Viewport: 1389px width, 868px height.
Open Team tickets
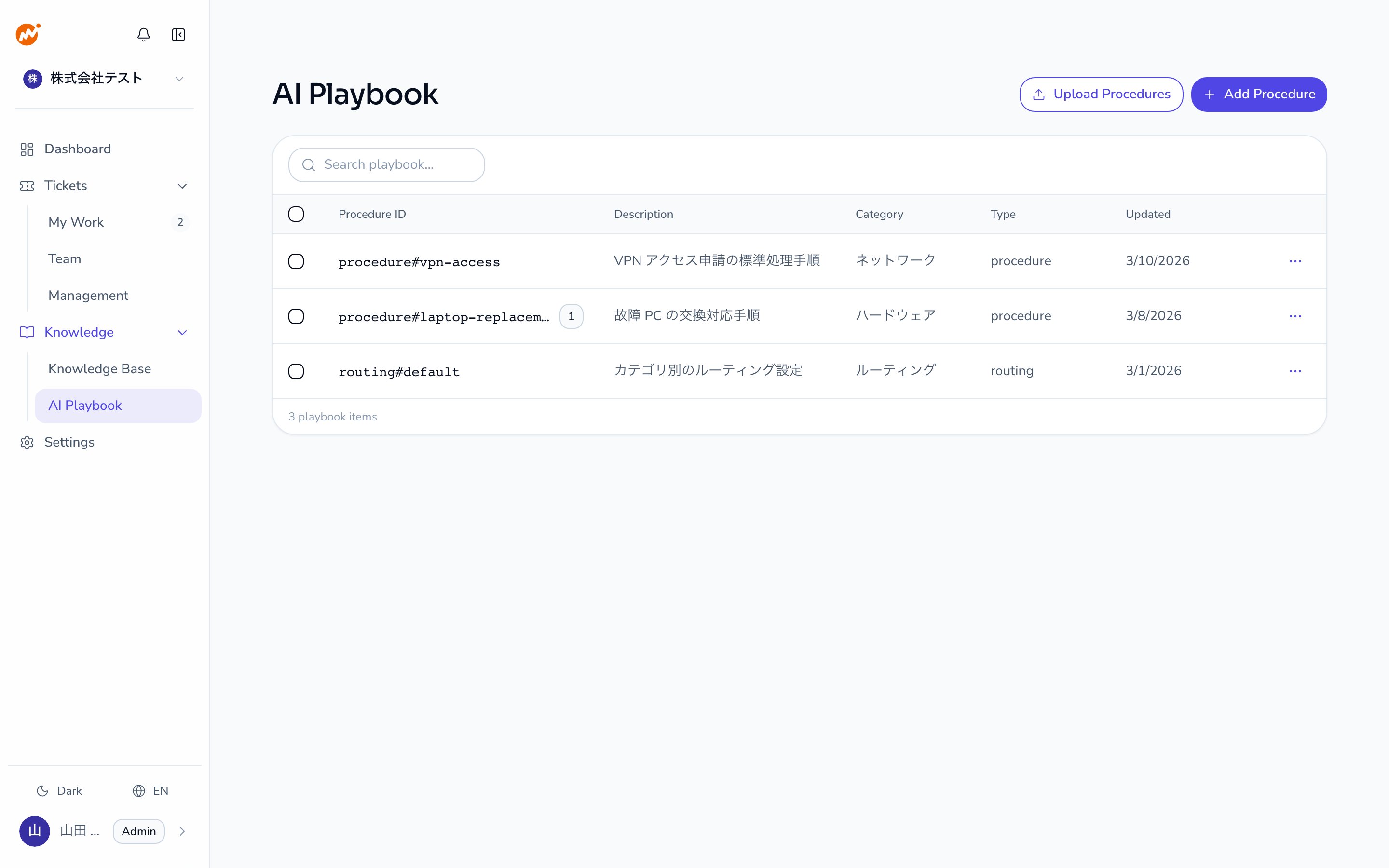click(x=118, y=259)
